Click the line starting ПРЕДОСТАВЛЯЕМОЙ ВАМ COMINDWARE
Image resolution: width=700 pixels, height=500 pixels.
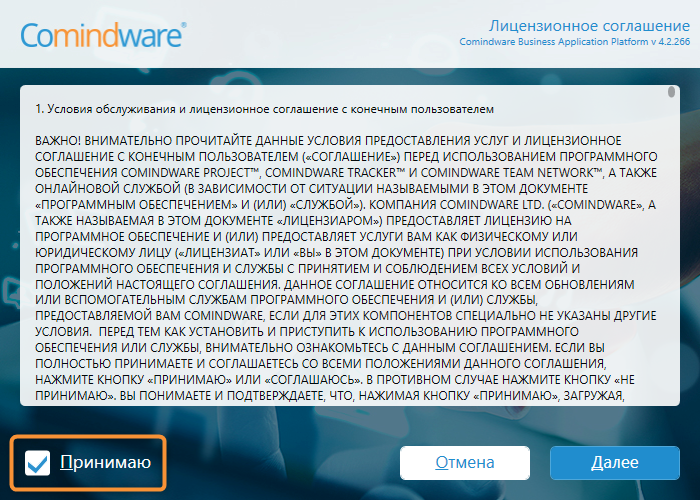[346, 316]
